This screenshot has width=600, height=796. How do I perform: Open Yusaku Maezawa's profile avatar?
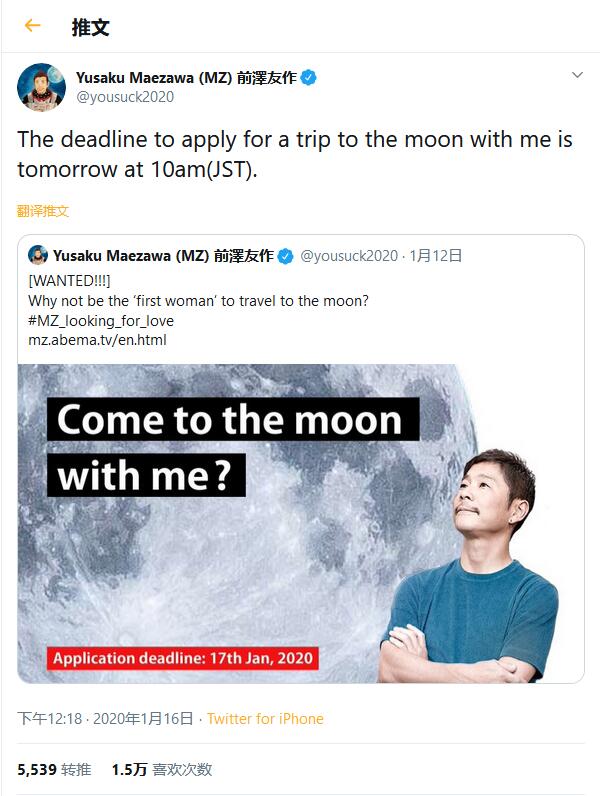point(41,87)
